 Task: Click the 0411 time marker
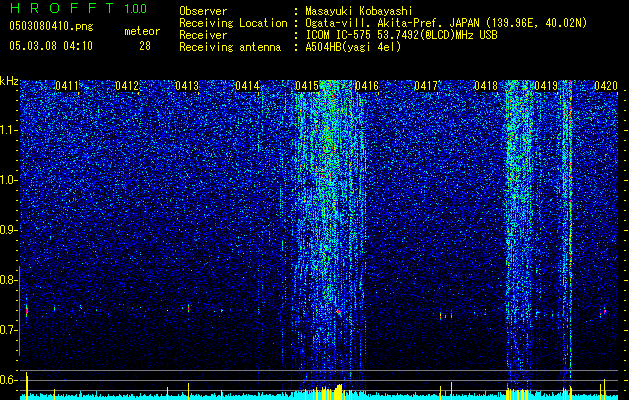point(67,85)
